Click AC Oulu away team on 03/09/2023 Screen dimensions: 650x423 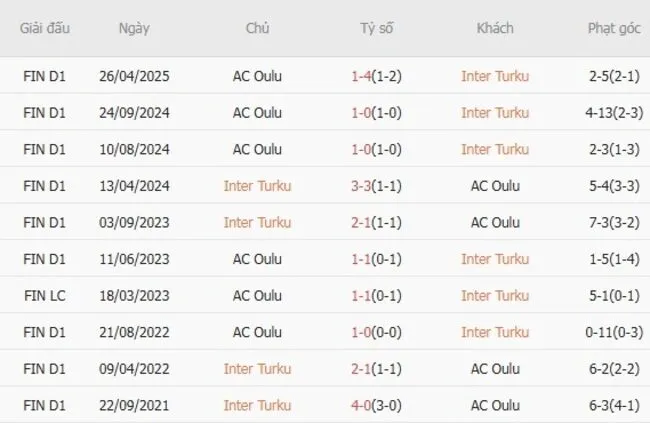[495, 222]
